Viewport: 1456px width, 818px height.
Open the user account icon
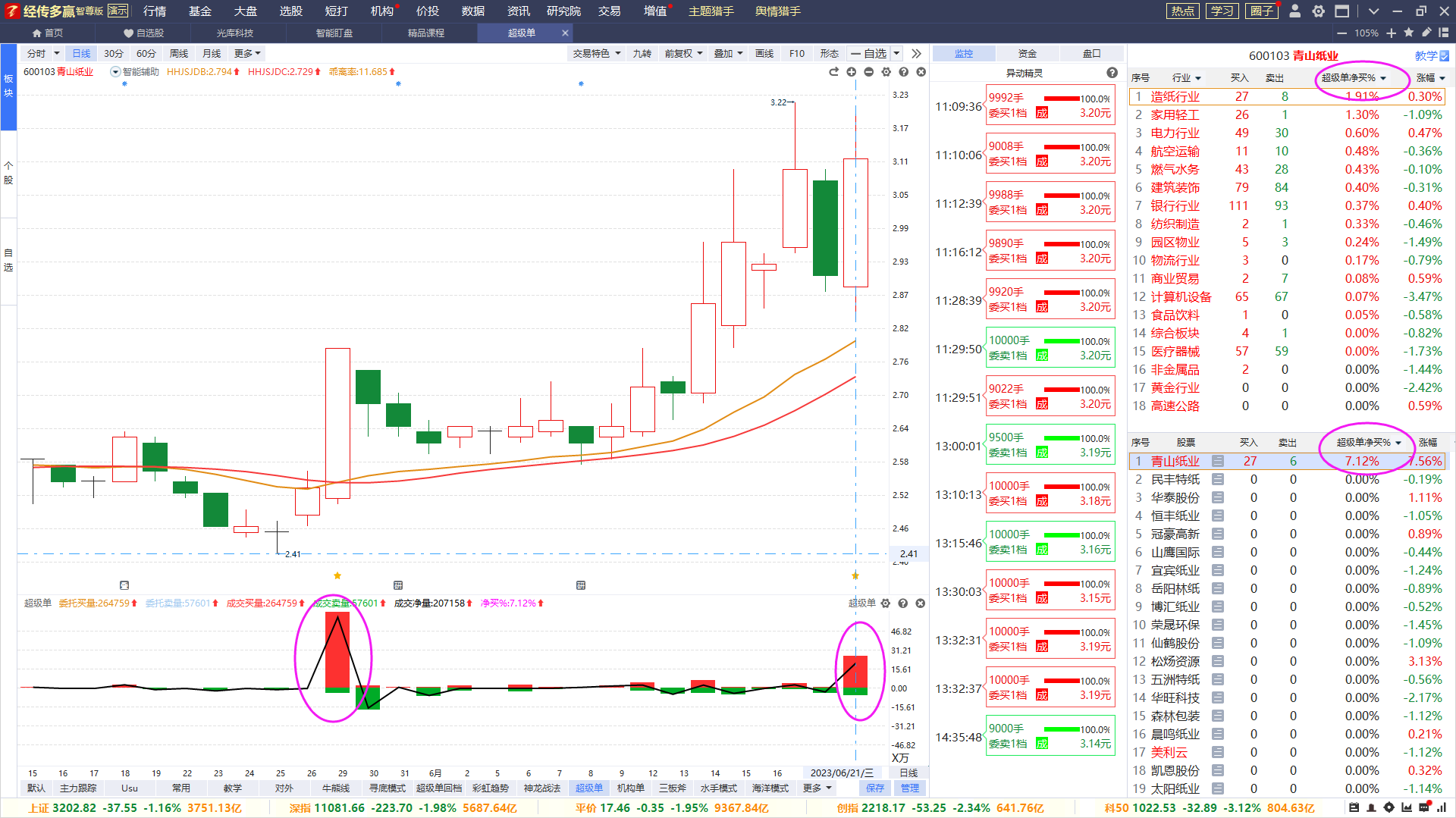point(1295,11)
